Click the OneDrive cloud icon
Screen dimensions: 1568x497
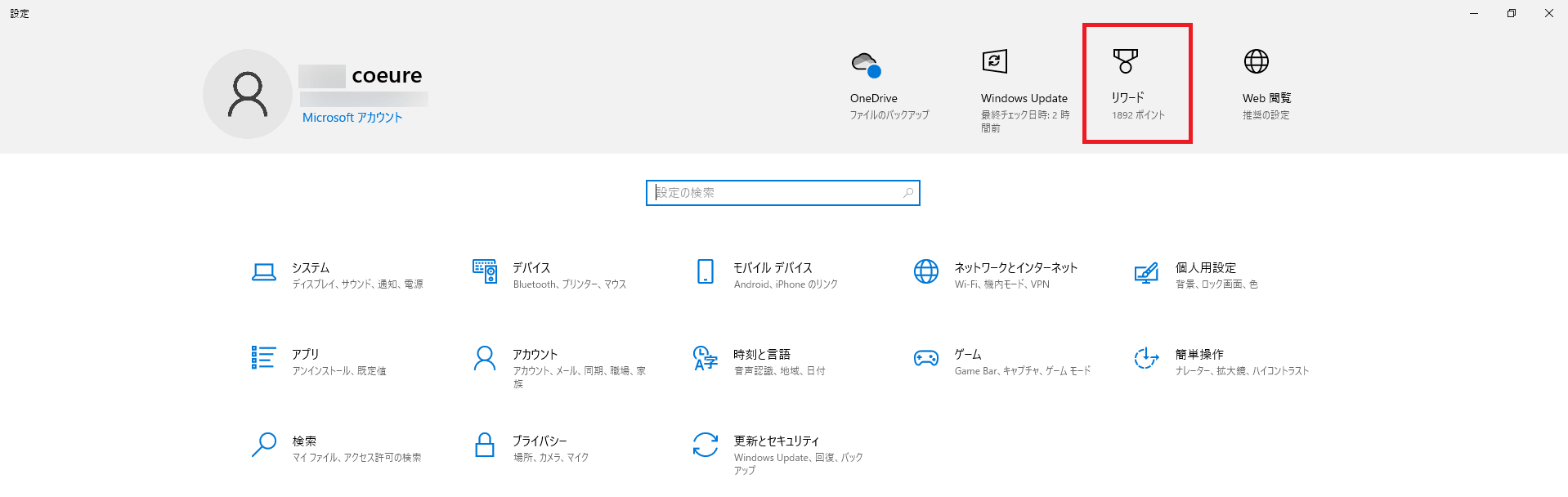866,63
